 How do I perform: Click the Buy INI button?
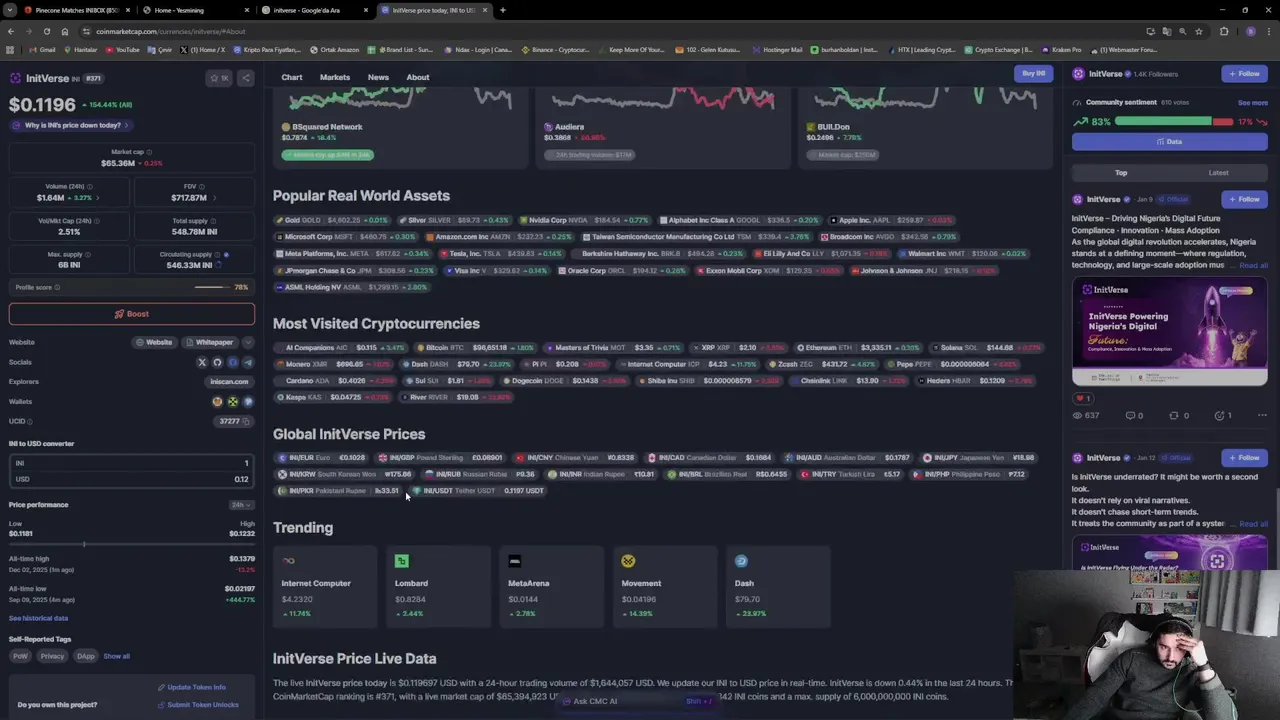[1034, 73]
